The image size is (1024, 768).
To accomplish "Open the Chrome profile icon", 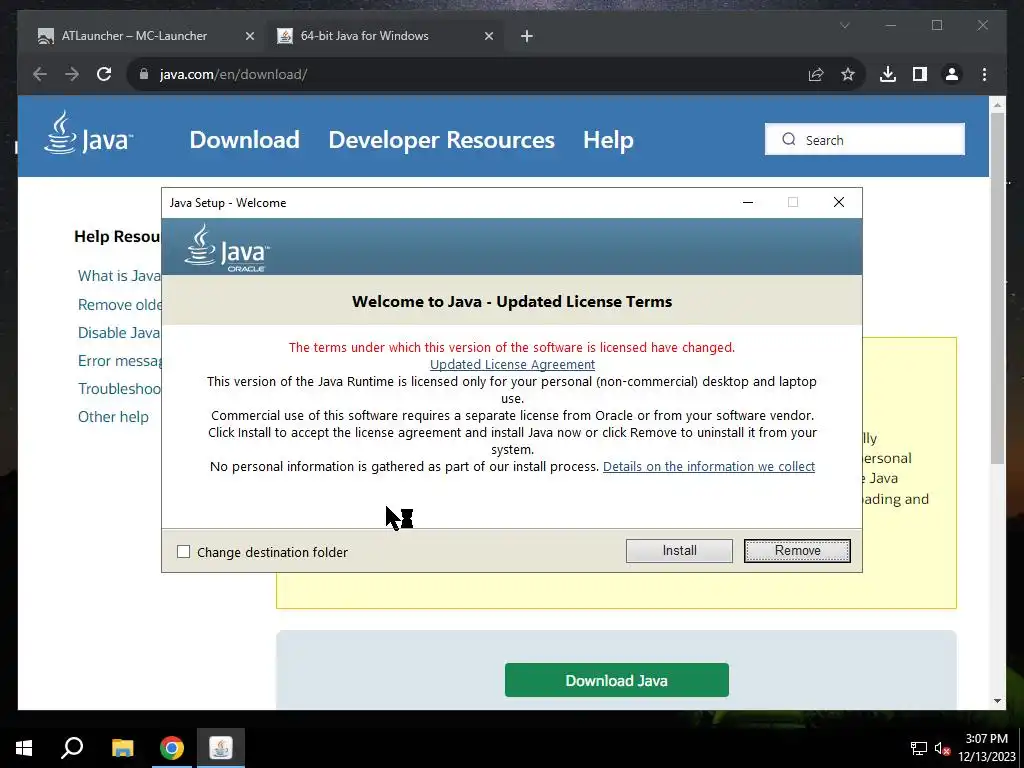I will [952, 74].
